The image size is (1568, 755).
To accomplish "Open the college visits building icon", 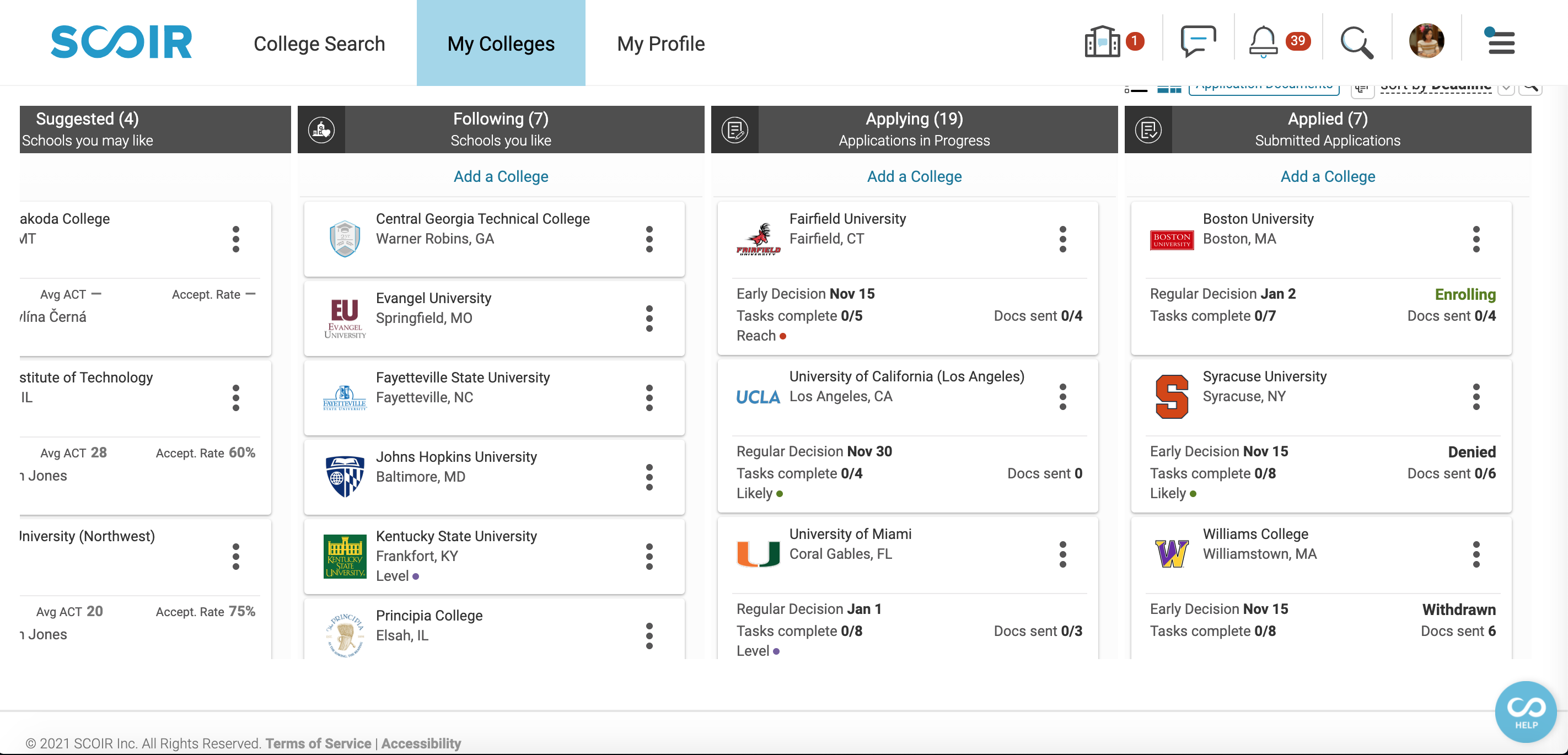I will pyautogui.click(x=1102, y=42).
